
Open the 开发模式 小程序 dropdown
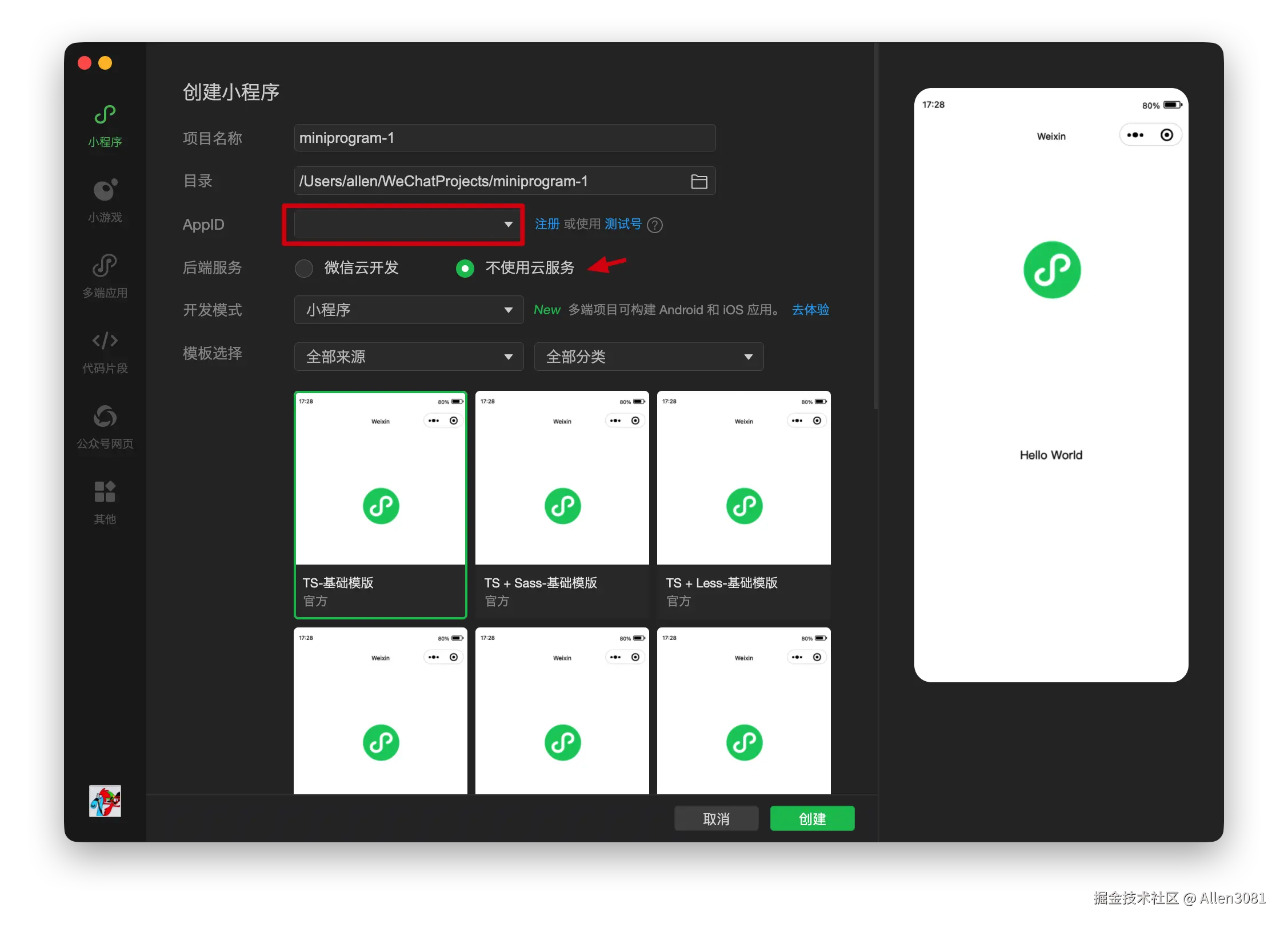point(409,310)
